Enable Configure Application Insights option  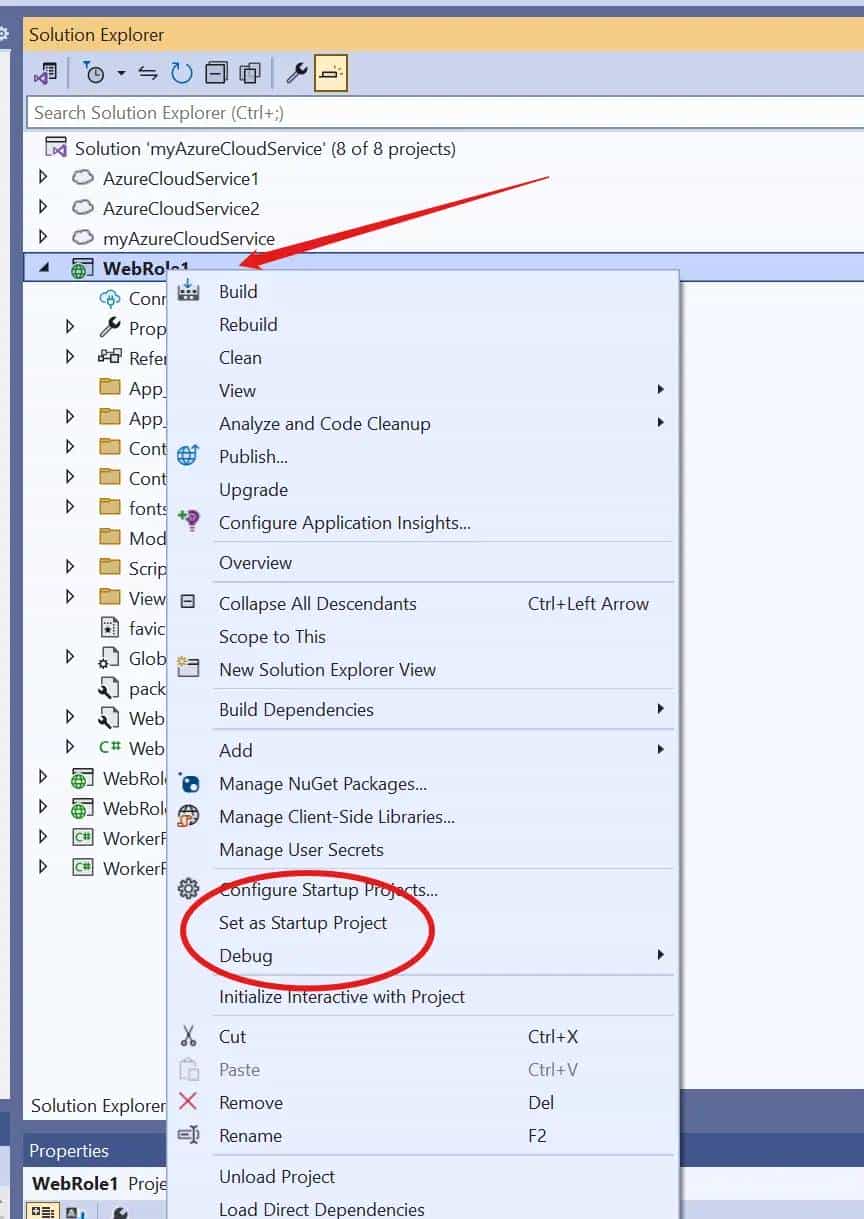345,522
